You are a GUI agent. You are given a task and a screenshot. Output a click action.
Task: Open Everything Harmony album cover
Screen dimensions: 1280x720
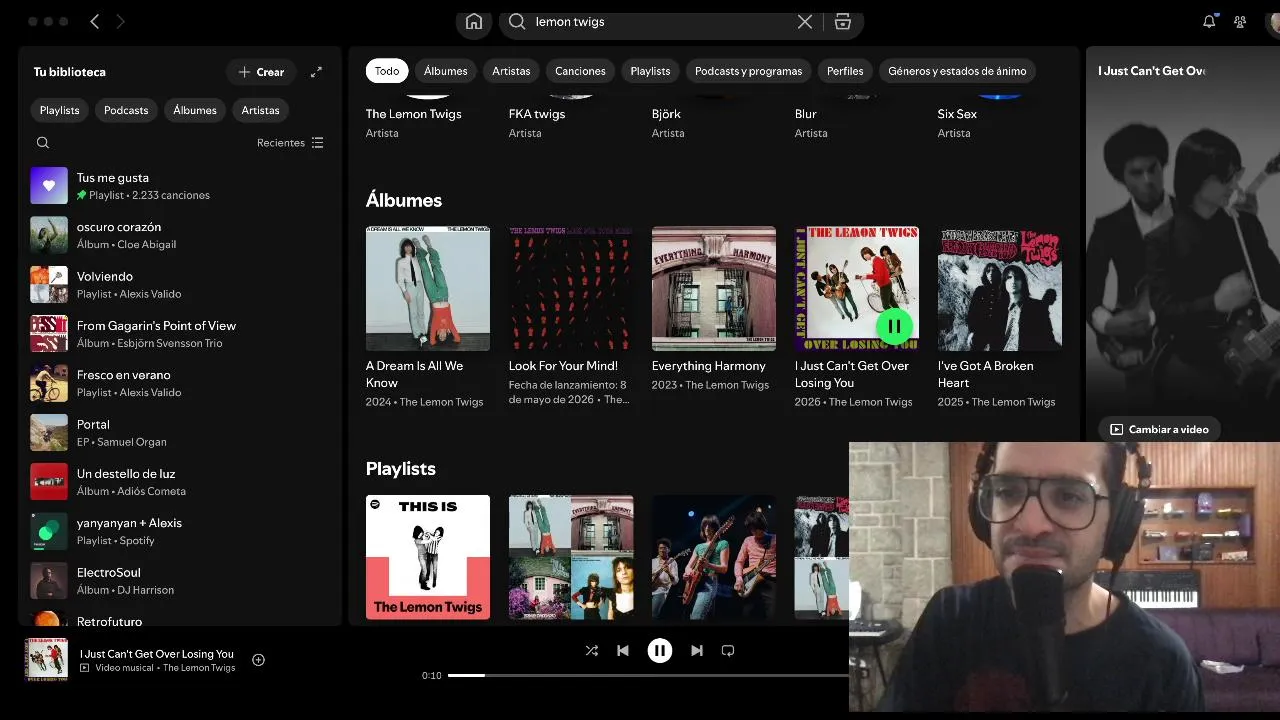pyautogui.click(x=714, y=288)
